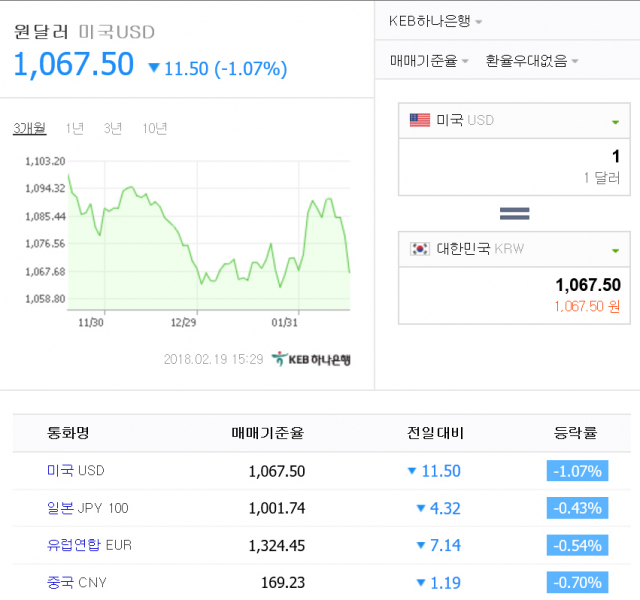This screenshot has height=600, width=640.
Task: Click the -0.43% badge in JPY row
Action: 578,508
